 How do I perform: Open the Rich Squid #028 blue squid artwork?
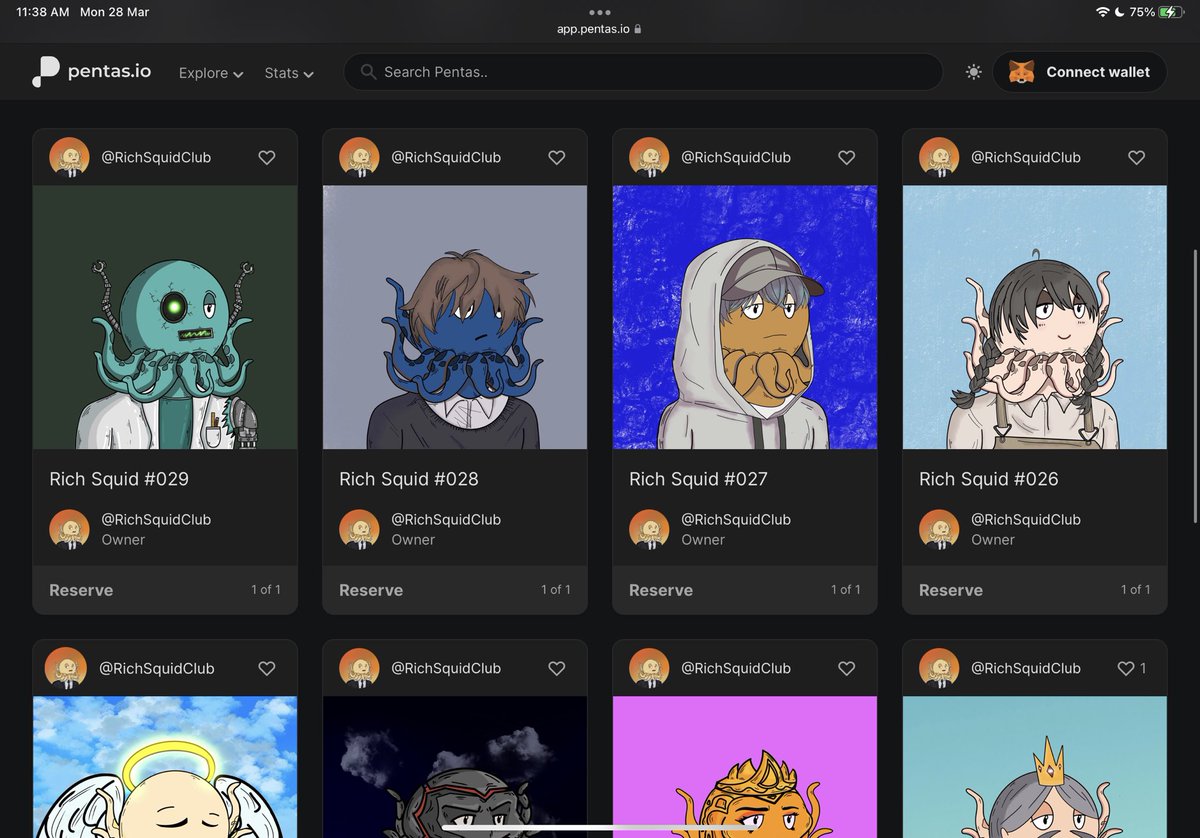(455, 317)
